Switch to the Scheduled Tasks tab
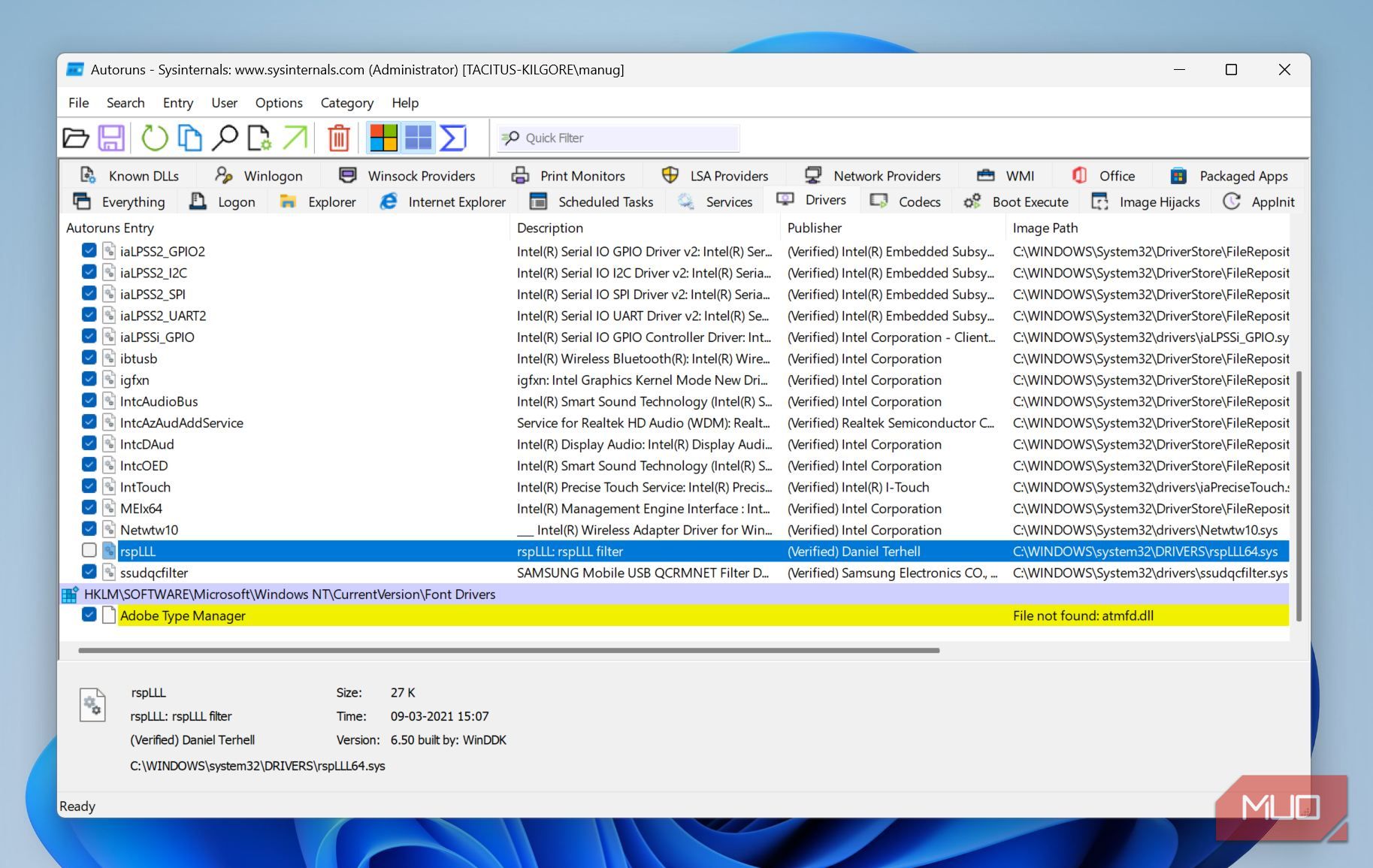This screenshot has width=1373, height=868. (x=591, y=201)
